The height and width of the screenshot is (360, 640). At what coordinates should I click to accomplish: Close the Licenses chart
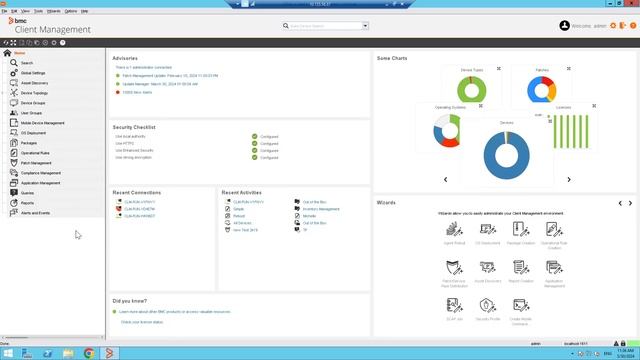tap(594, 106)
